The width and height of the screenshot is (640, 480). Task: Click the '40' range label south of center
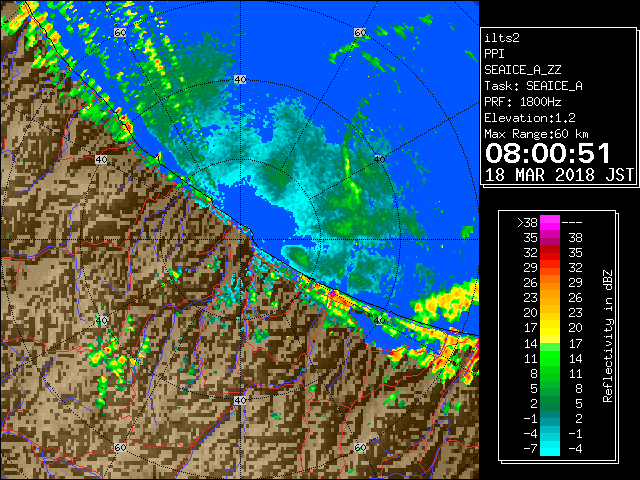240,400
